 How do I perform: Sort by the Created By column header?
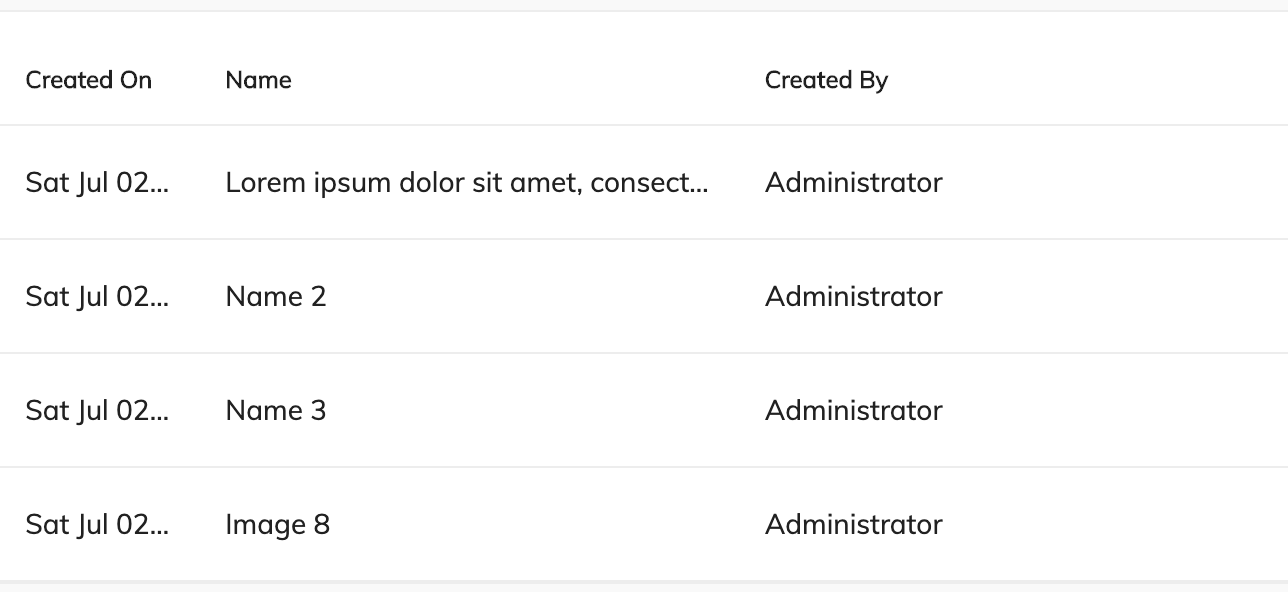pyautogui.click(x=826, y=80)
